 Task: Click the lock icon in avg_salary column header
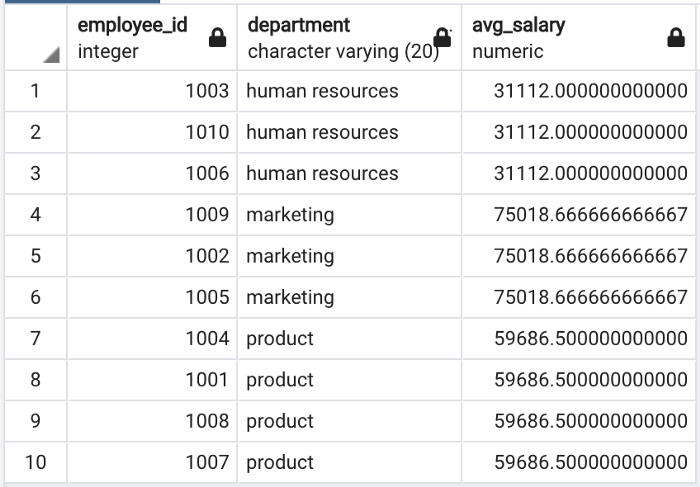pyautogui.click(x=675, y=38)
